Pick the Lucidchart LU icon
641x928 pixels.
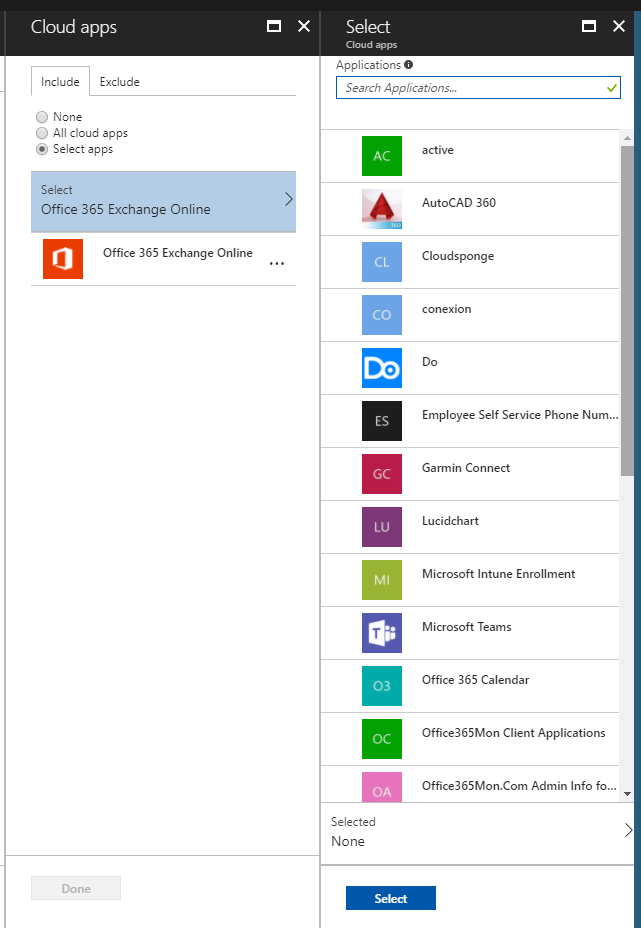click(382, 527)
